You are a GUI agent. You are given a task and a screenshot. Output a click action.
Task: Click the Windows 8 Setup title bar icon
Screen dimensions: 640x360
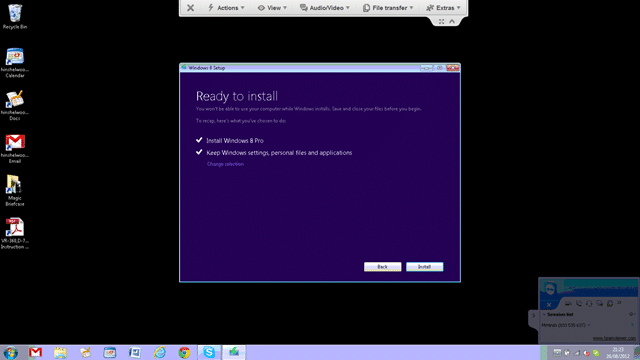click(184, 67)
